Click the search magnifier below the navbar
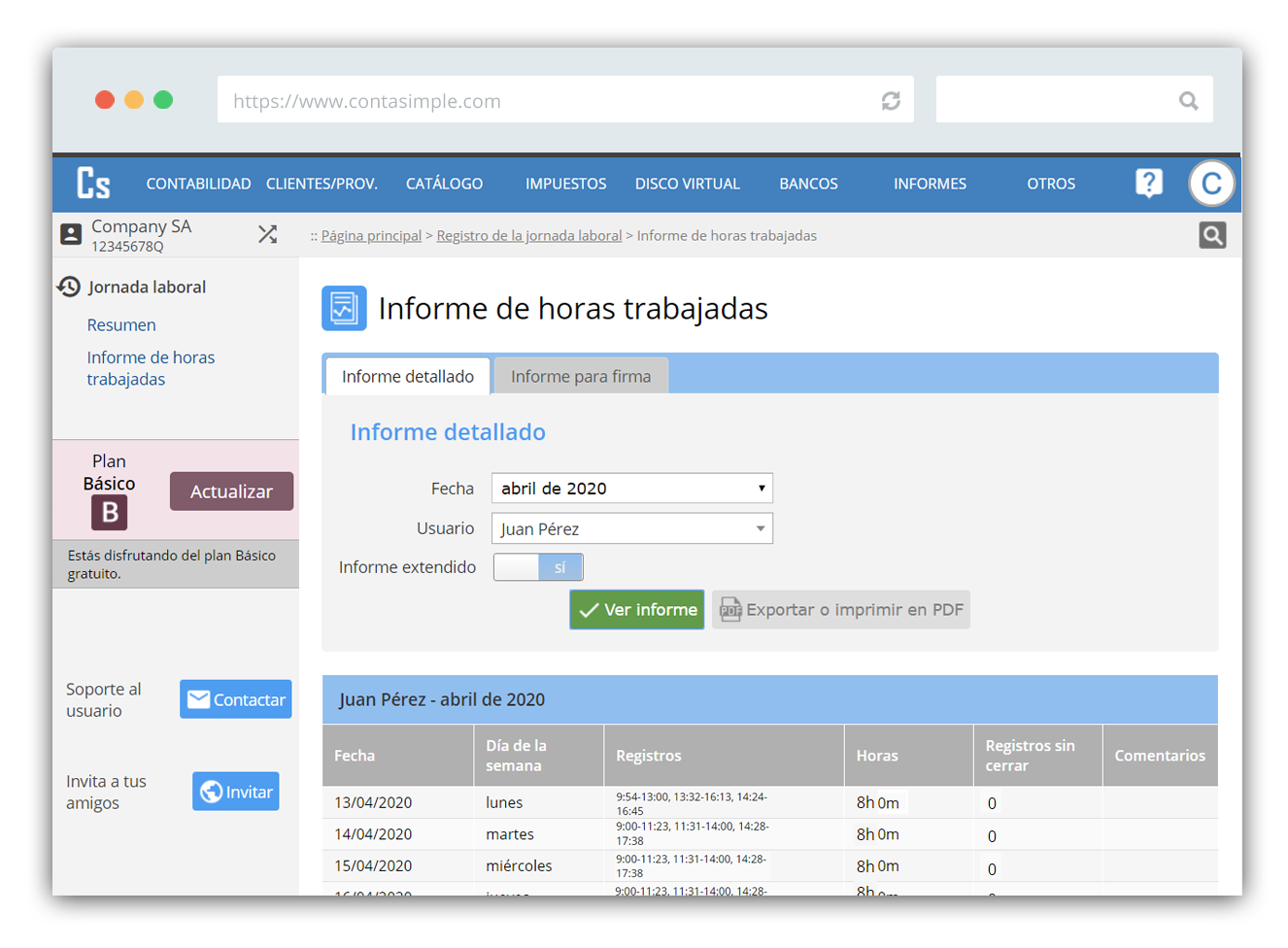Image resolution: width=1288 pixels, height=948 pixels. (1211, 235)
